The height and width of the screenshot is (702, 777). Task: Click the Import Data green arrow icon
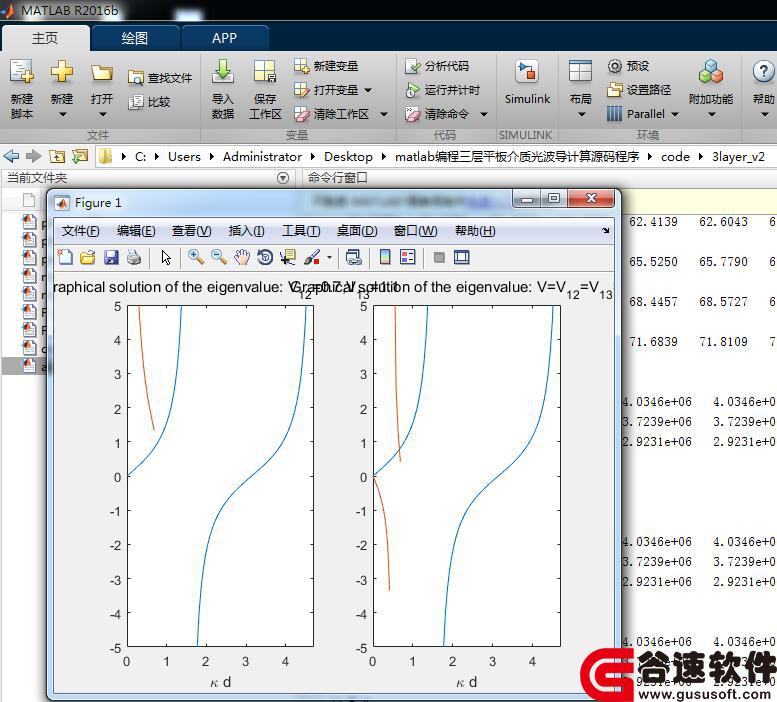coord(223,72)
